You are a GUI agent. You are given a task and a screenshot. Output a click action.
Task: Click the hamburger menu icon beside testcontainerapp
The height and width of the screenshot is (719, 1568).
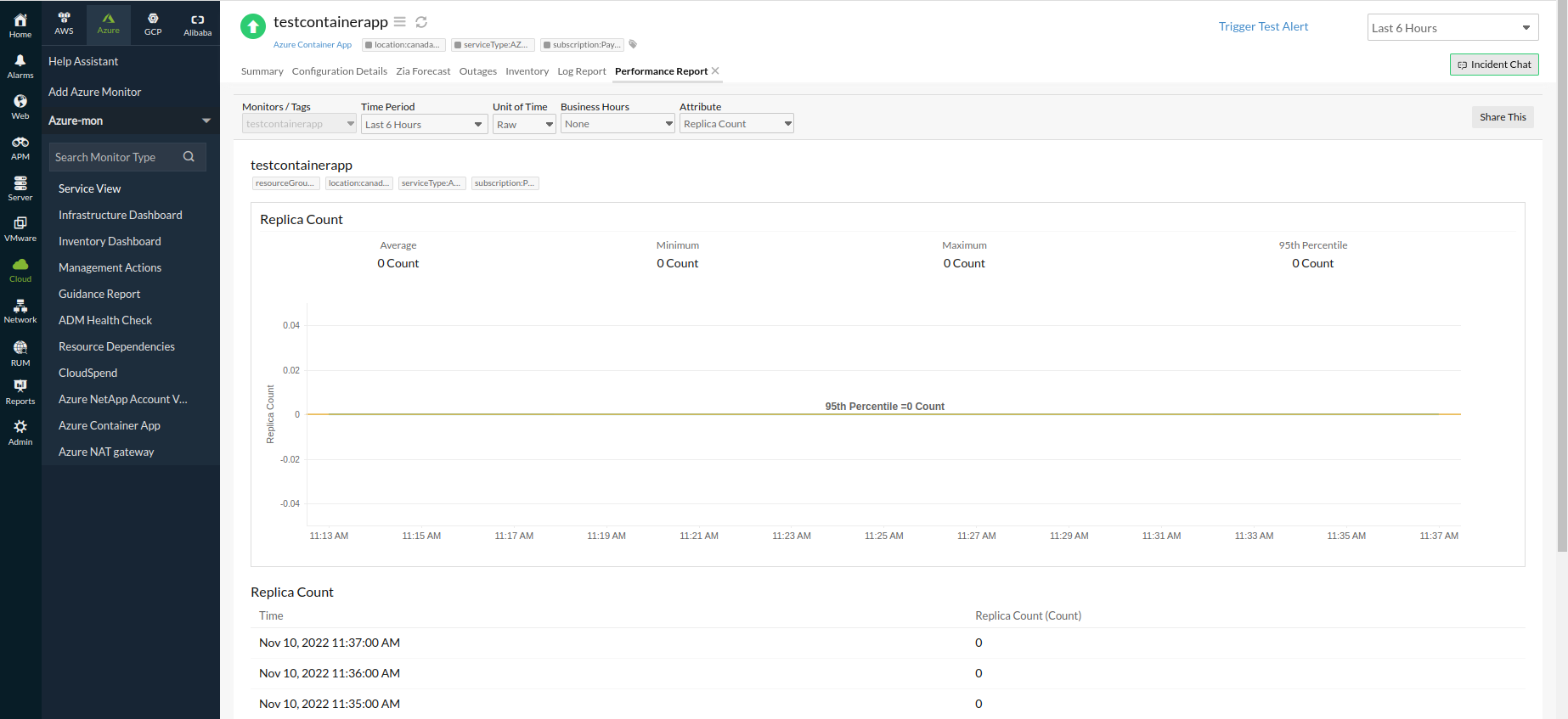tap(399, 22)
